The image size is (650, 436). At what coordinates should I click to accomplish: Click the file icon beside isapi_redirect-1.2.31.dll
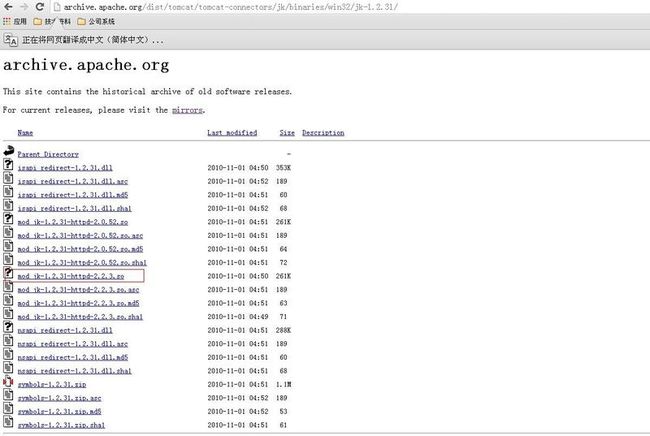(x=8, y=164)
